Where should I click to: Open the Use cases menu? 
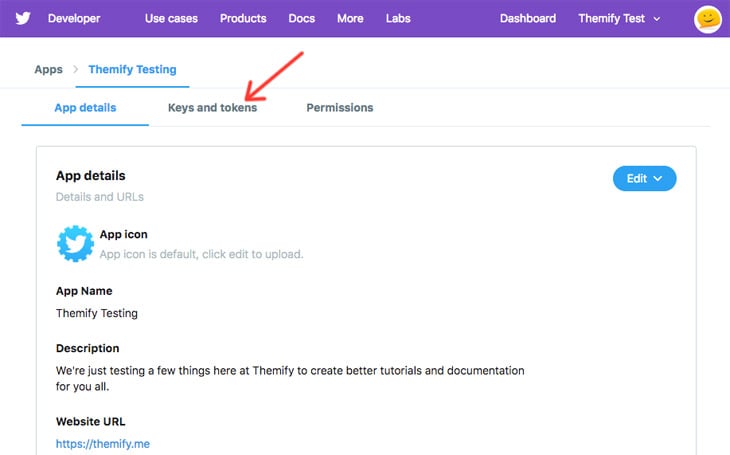(171, 19)
